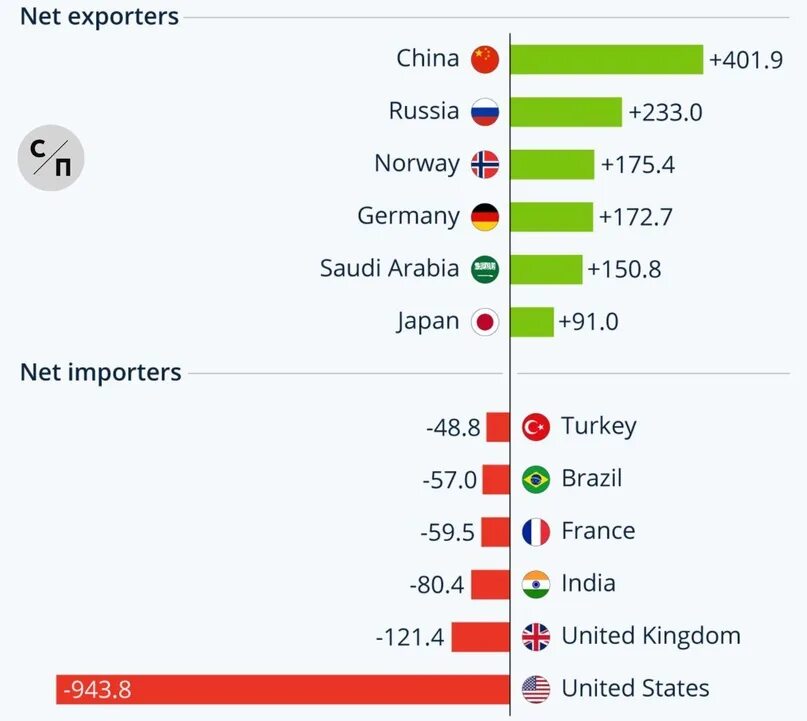Click the Turkey flag icon
The image size is (807, 721).
(x=536, y=427)
